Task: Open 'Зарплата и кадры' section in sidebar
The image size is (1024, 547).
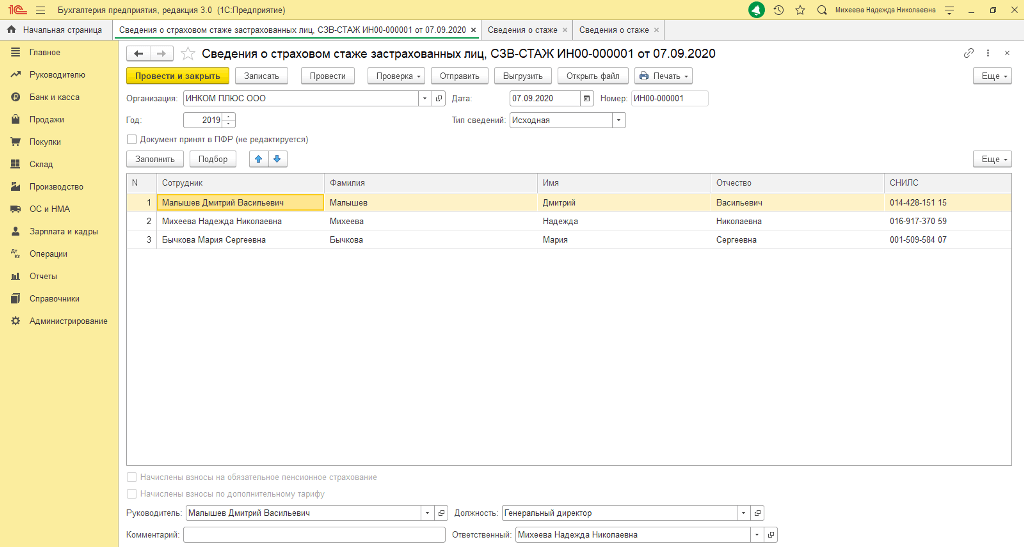Action: (x=63, y=231)
